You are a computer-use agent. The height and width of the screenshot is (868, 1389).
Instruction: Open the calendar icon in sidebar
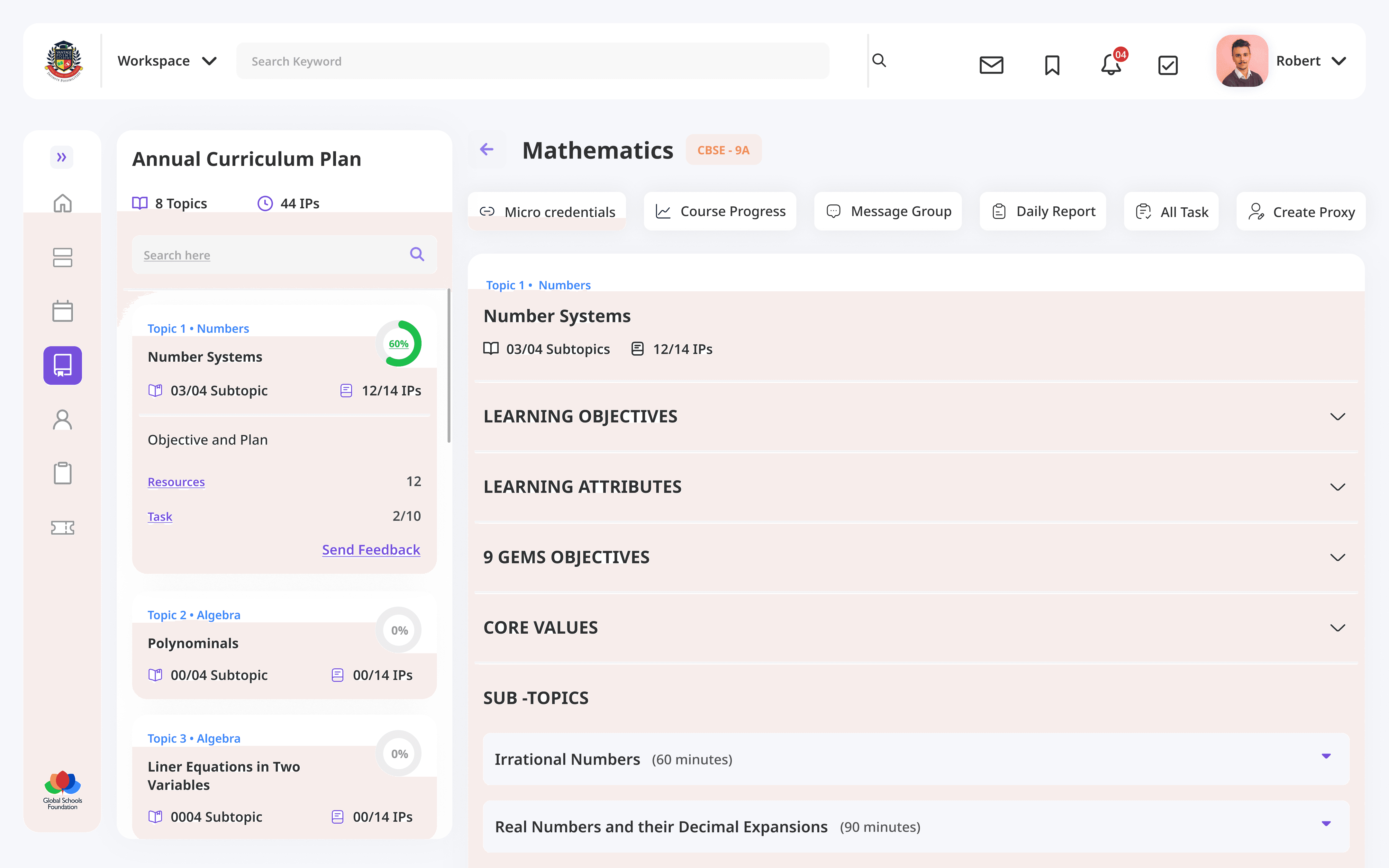click(x=63, y=311)
